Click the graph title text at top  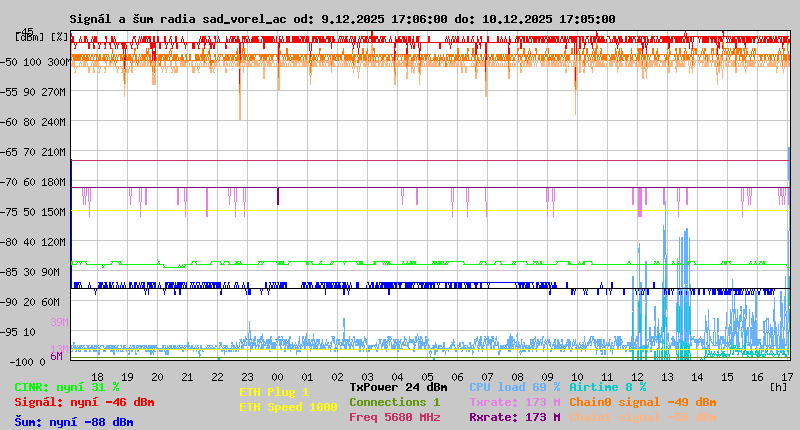tap(342, 19)
